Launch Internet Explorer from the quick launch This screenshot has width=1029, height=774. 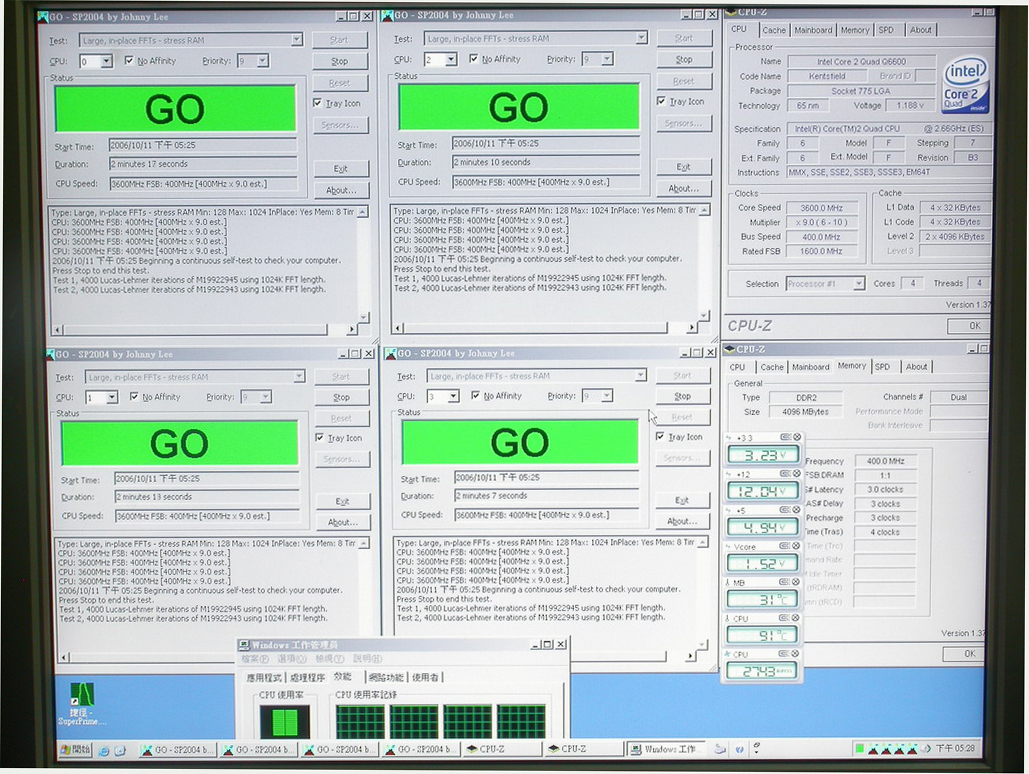point(103,750)
